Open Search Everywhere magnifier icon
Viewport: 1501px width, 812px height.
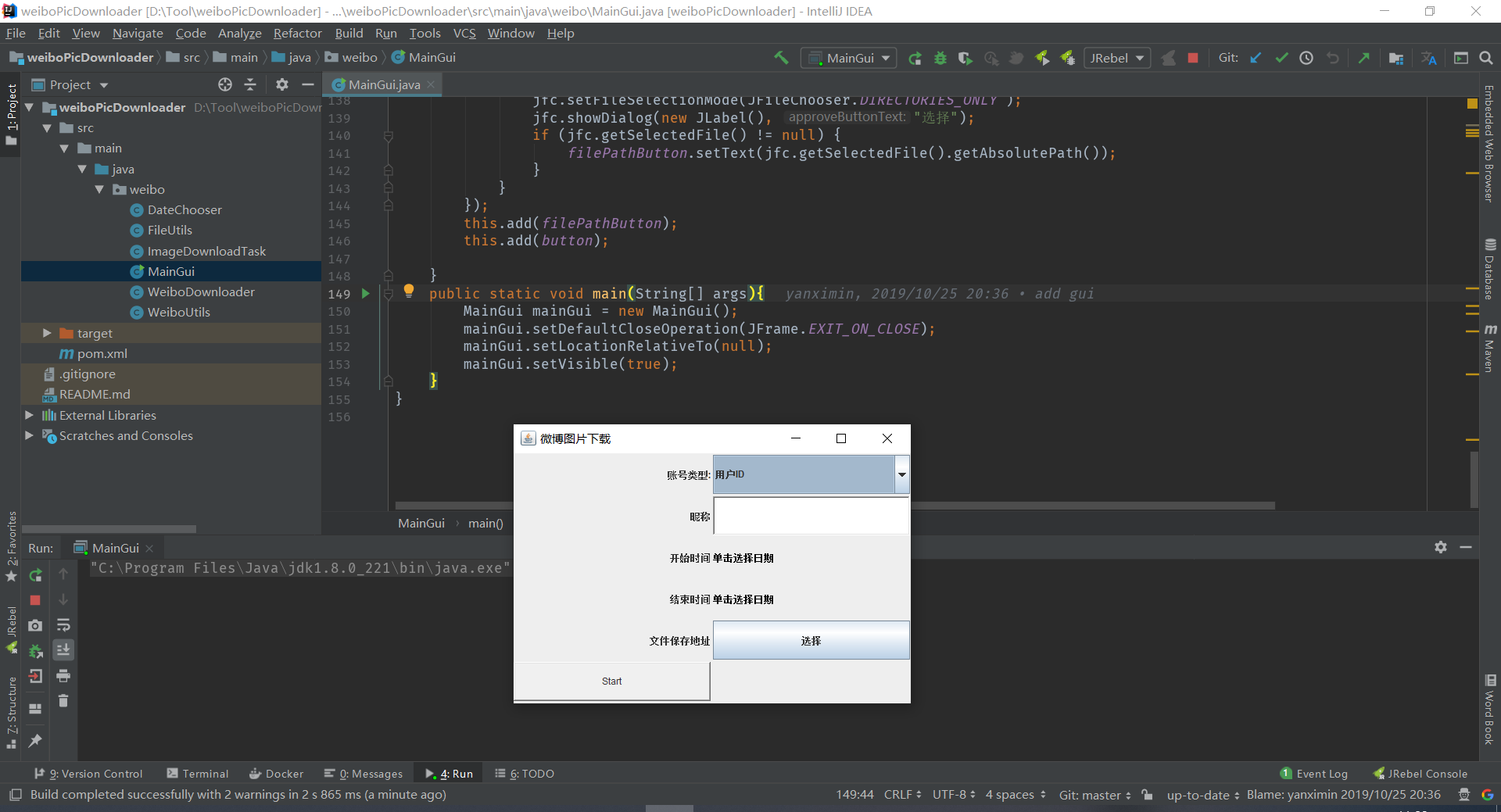(x=1486, y=58)
